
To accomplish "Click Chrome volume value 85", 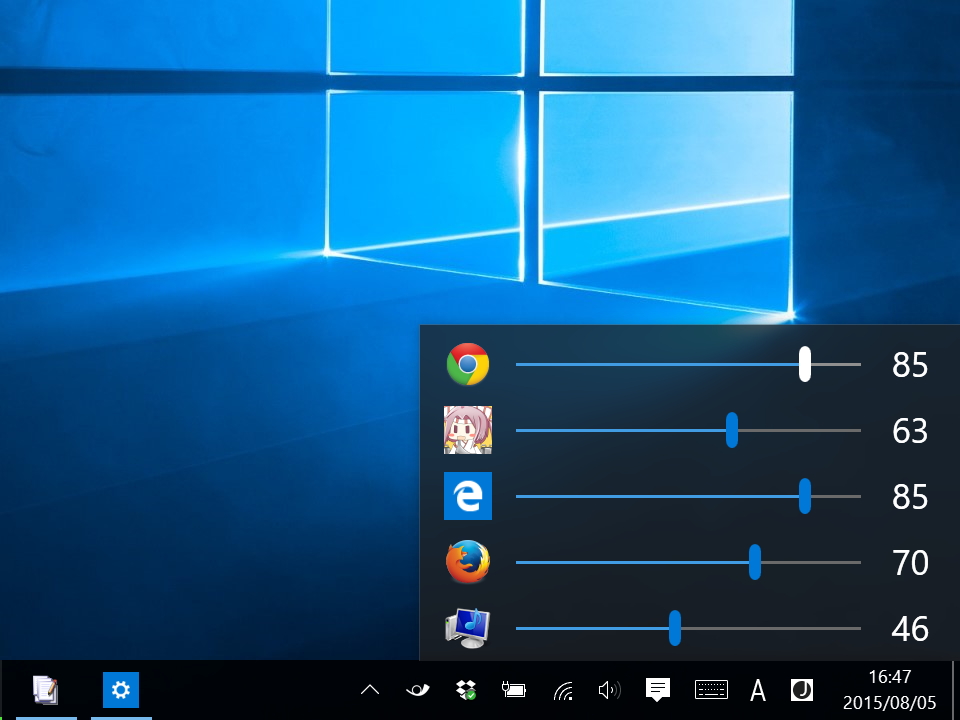I will click(x=910, y=365).
